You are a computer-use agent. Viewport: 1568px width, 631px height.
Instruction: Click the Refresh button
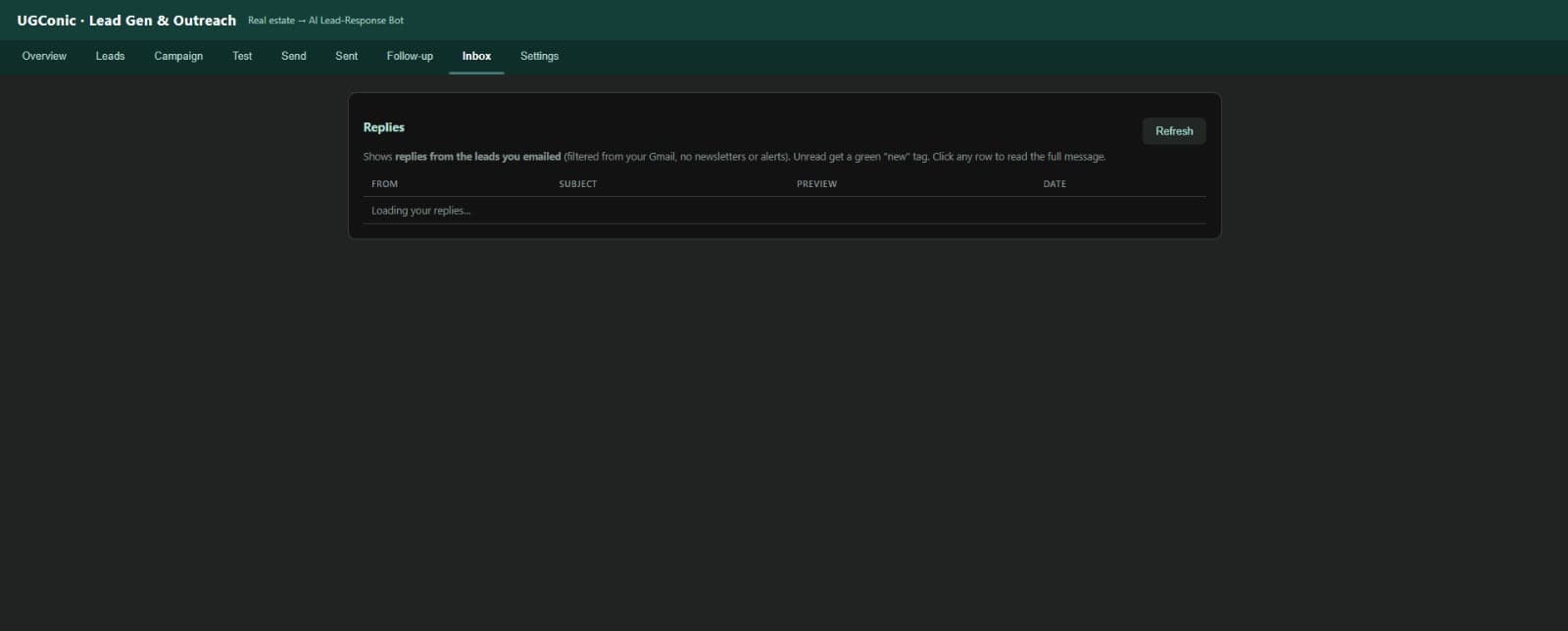(1174, 131)
